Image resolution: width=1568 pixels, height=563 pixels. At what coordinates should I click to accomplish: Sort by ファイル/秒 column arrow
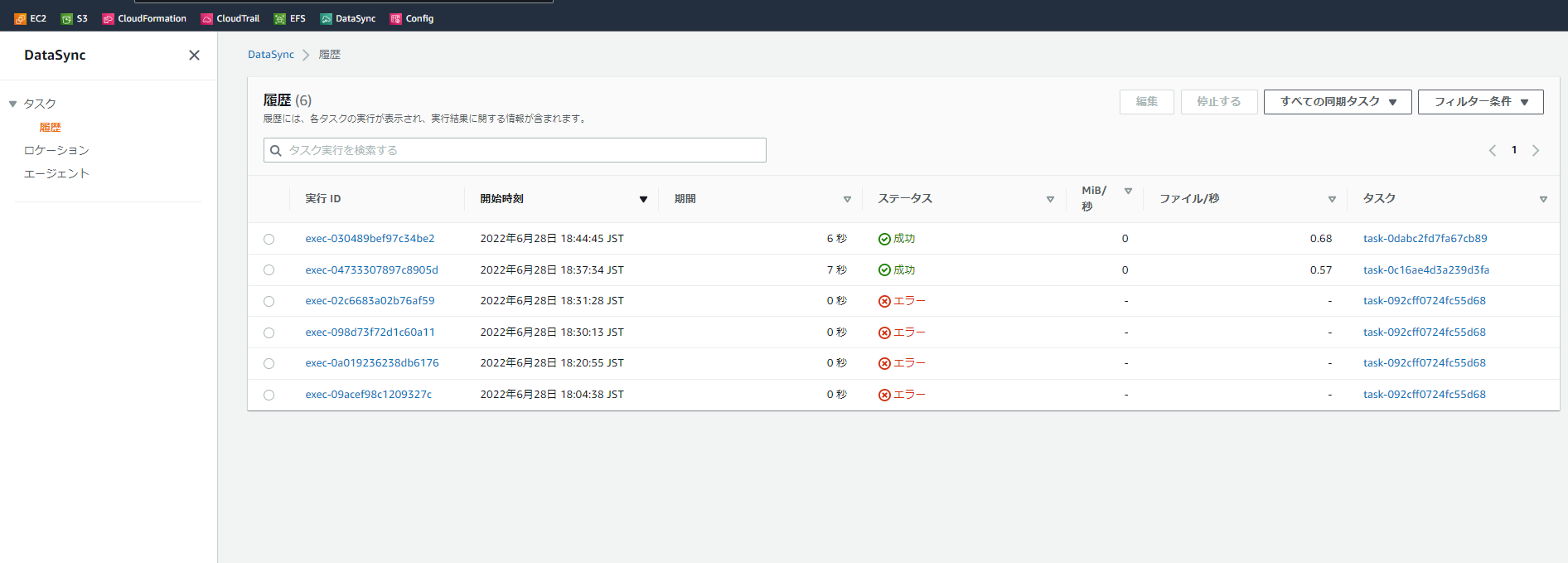click(1332, 199)
